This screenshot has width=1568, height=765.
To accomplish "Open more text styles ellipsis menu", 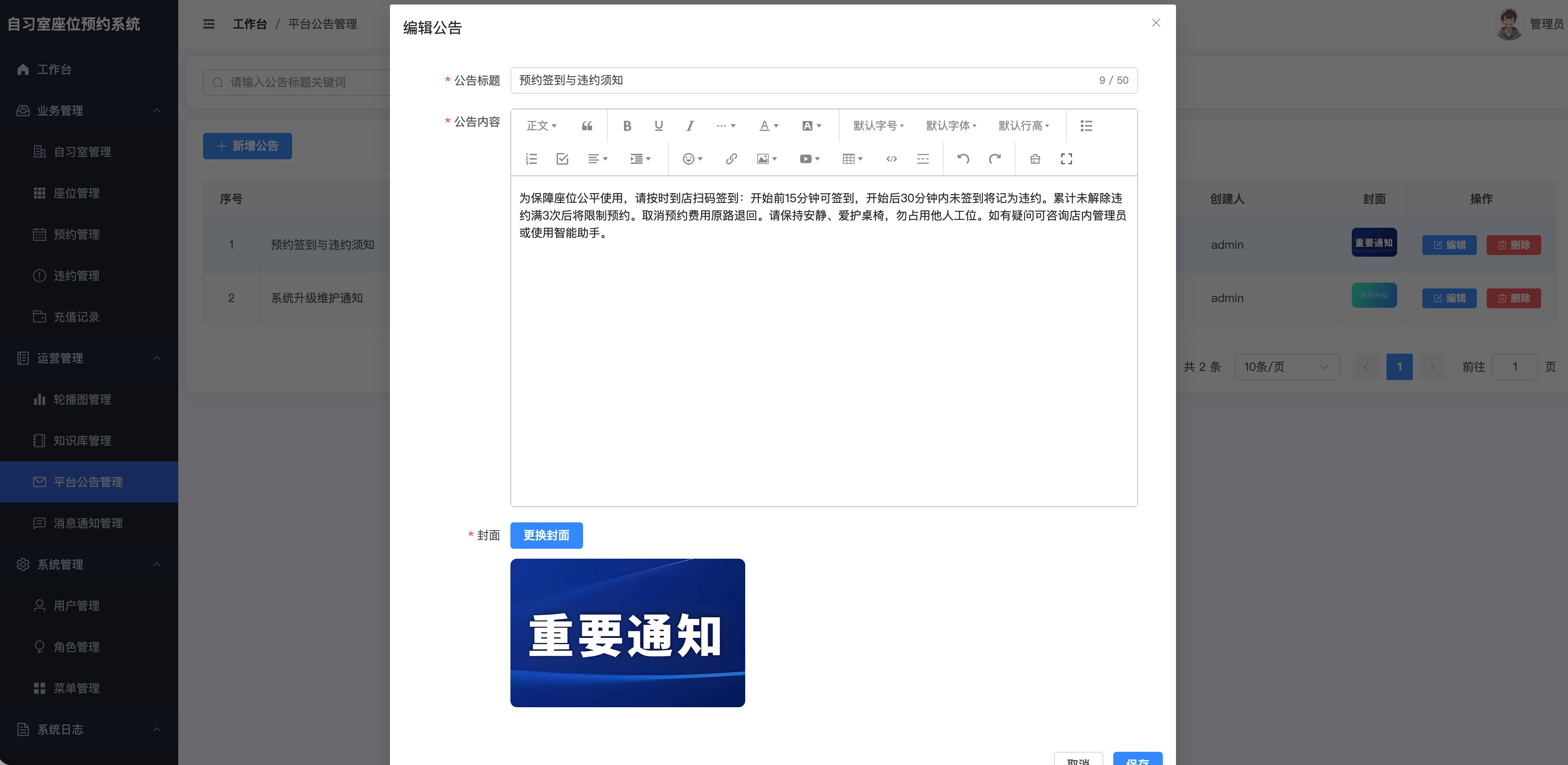I will click(725, 126).
